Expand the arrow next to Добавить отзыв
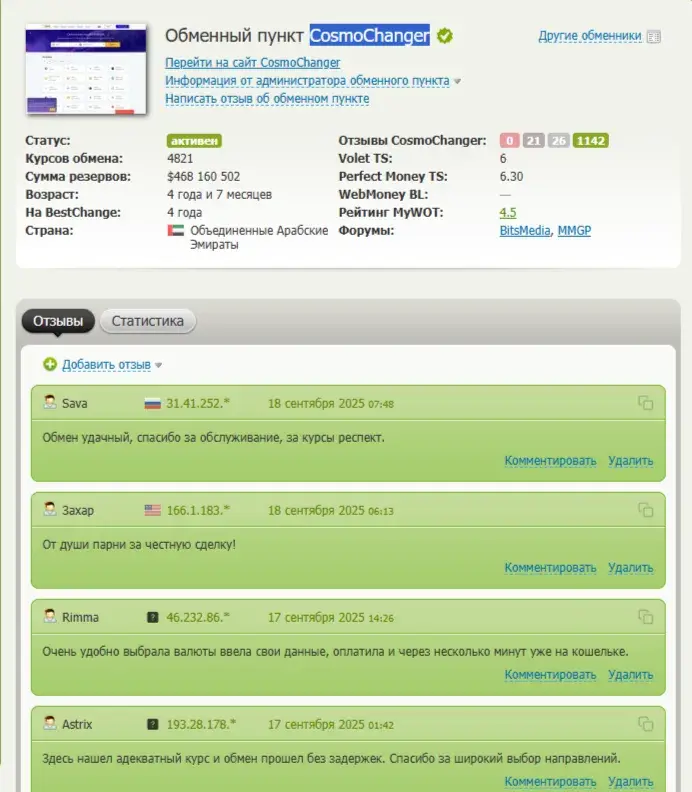 159,365
